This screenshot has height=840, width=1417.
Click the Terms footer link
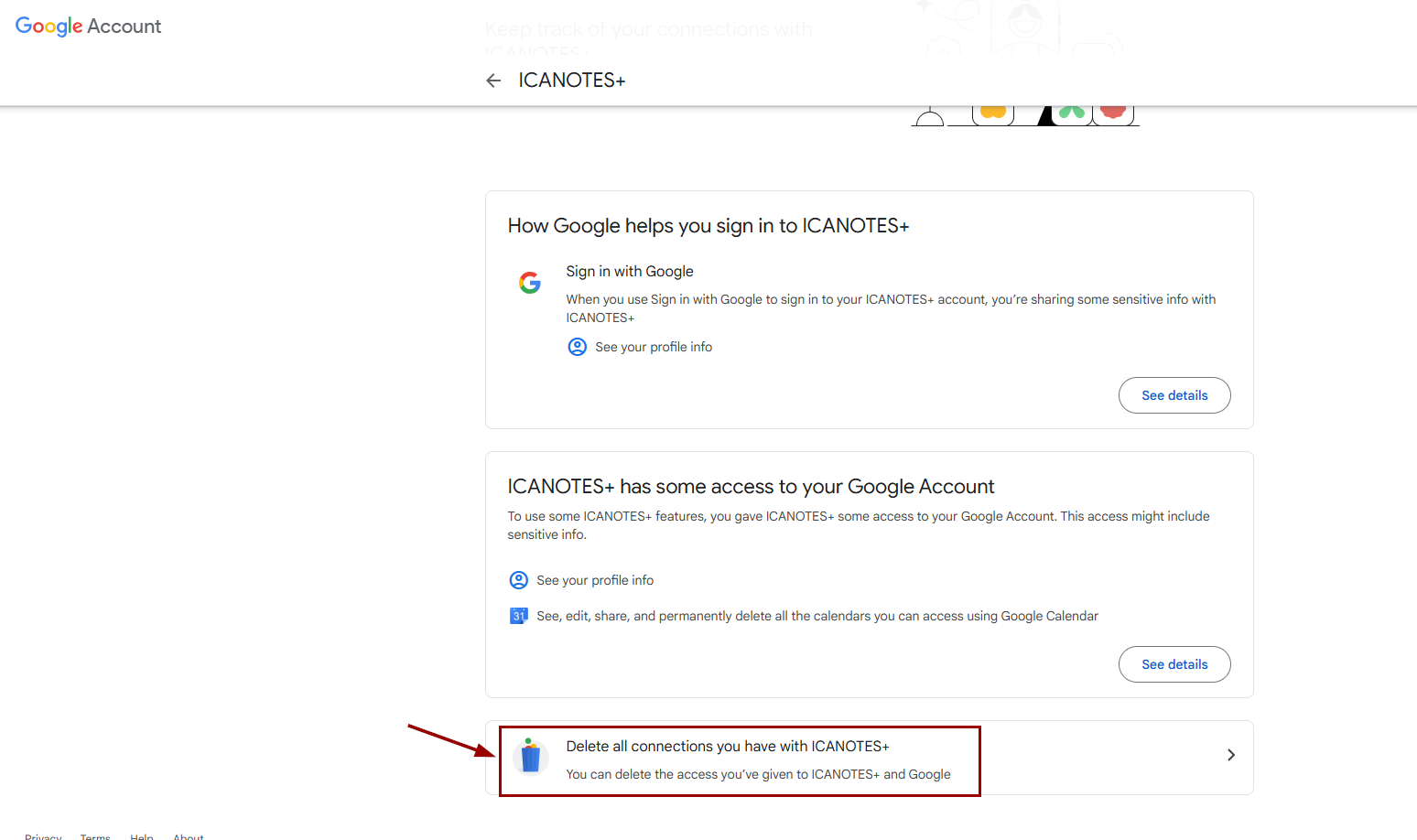[95, 836]
